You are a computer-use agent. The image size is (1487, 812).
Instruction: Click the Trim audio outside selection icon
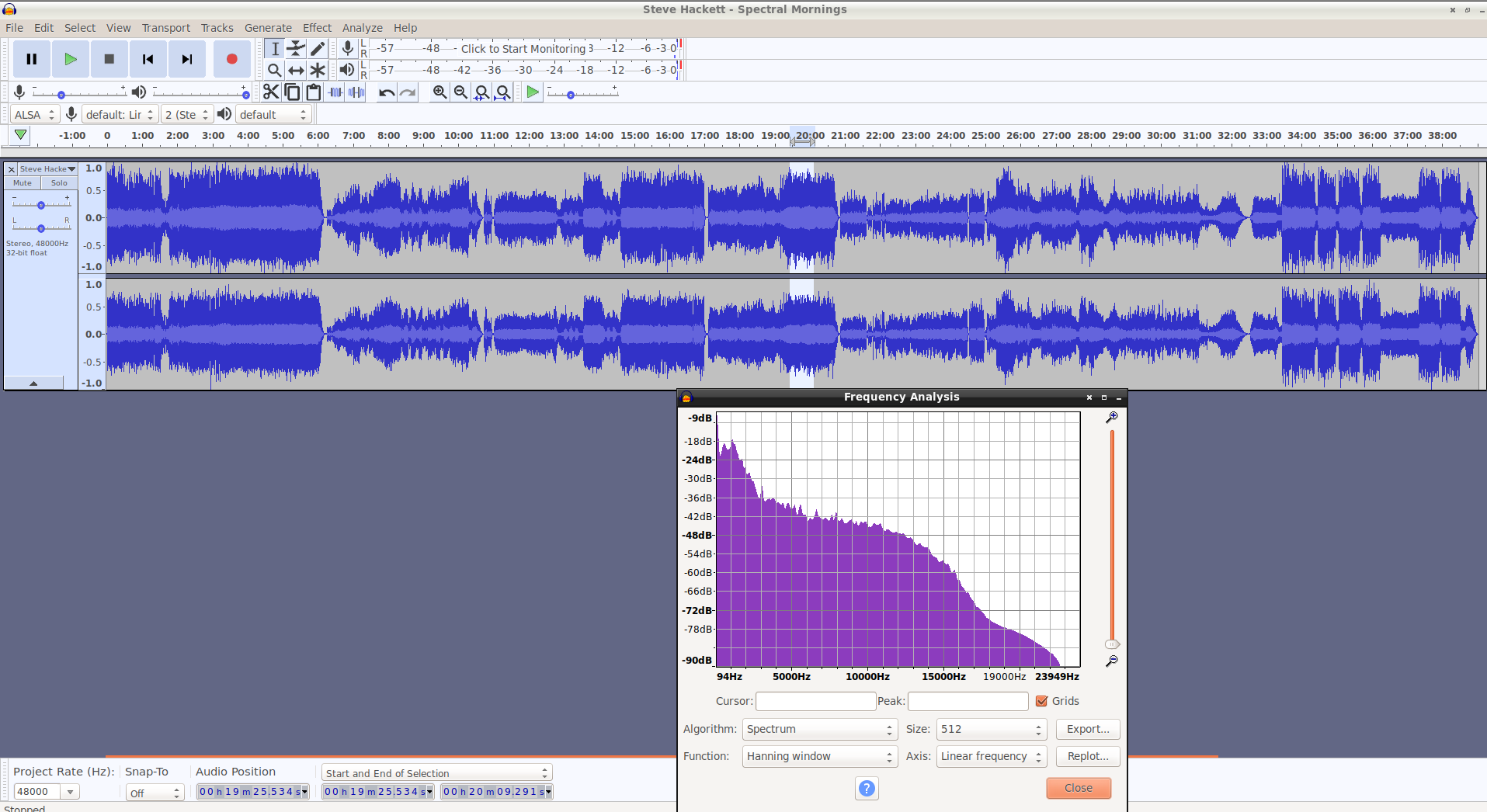335,92
